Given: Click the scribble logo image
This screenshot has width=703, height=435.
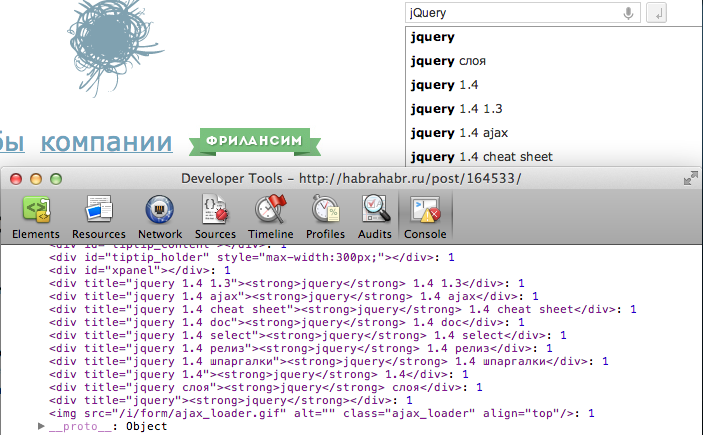Looking at the screenshot, I should pos(115,47).
